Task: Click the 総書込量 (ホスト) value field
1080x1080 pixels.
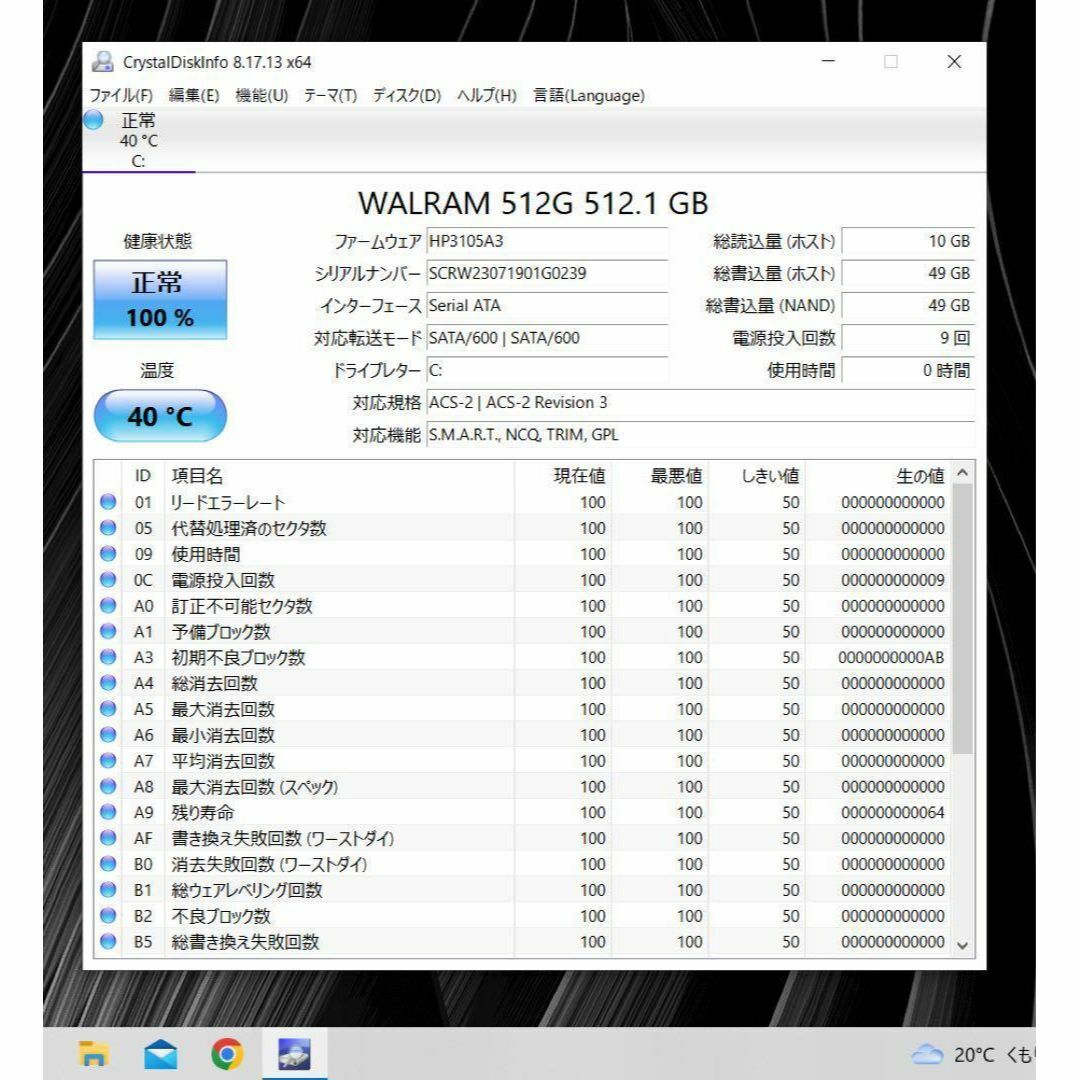Action: pos(908,273)
